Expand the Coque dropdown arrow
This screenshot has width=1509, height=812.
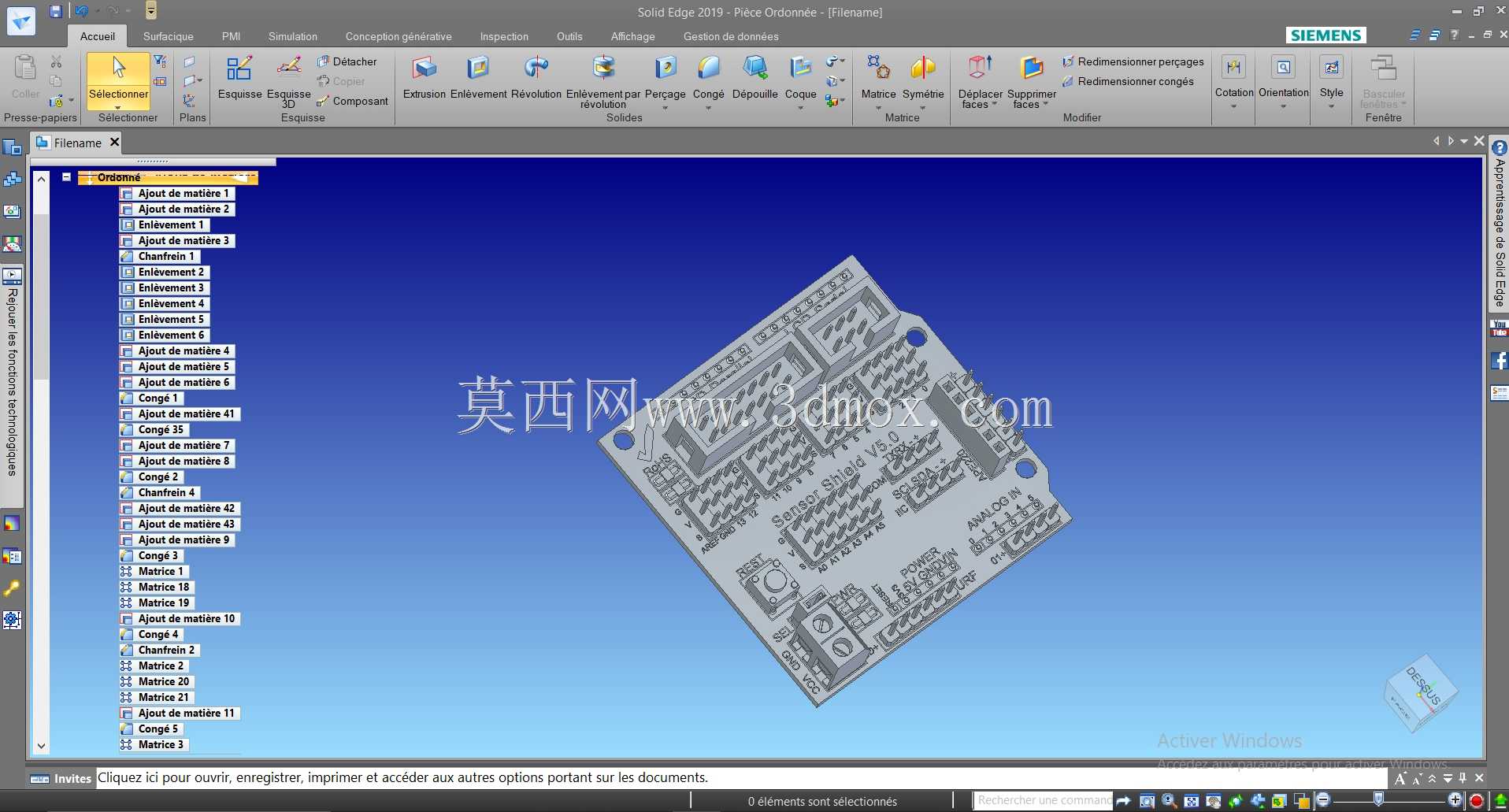point(801,108)
